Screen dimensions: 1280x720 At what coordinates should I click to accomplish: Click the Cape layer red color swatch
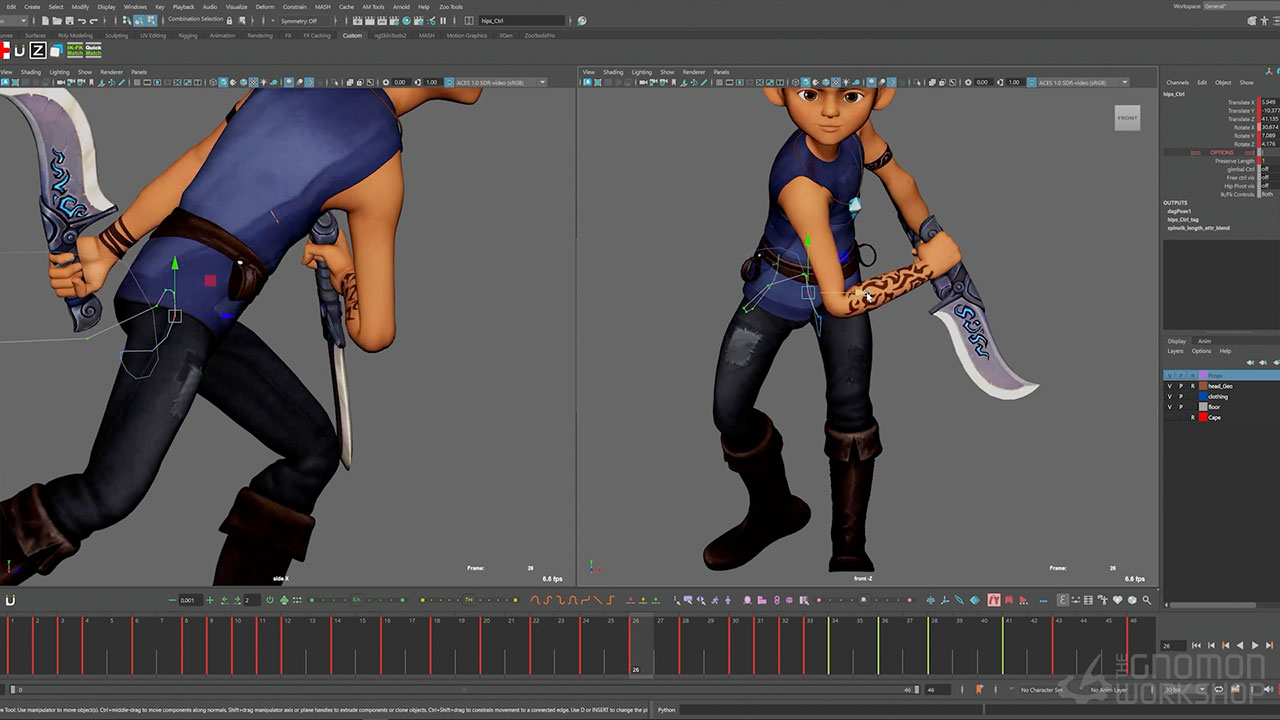point(1203,417)
